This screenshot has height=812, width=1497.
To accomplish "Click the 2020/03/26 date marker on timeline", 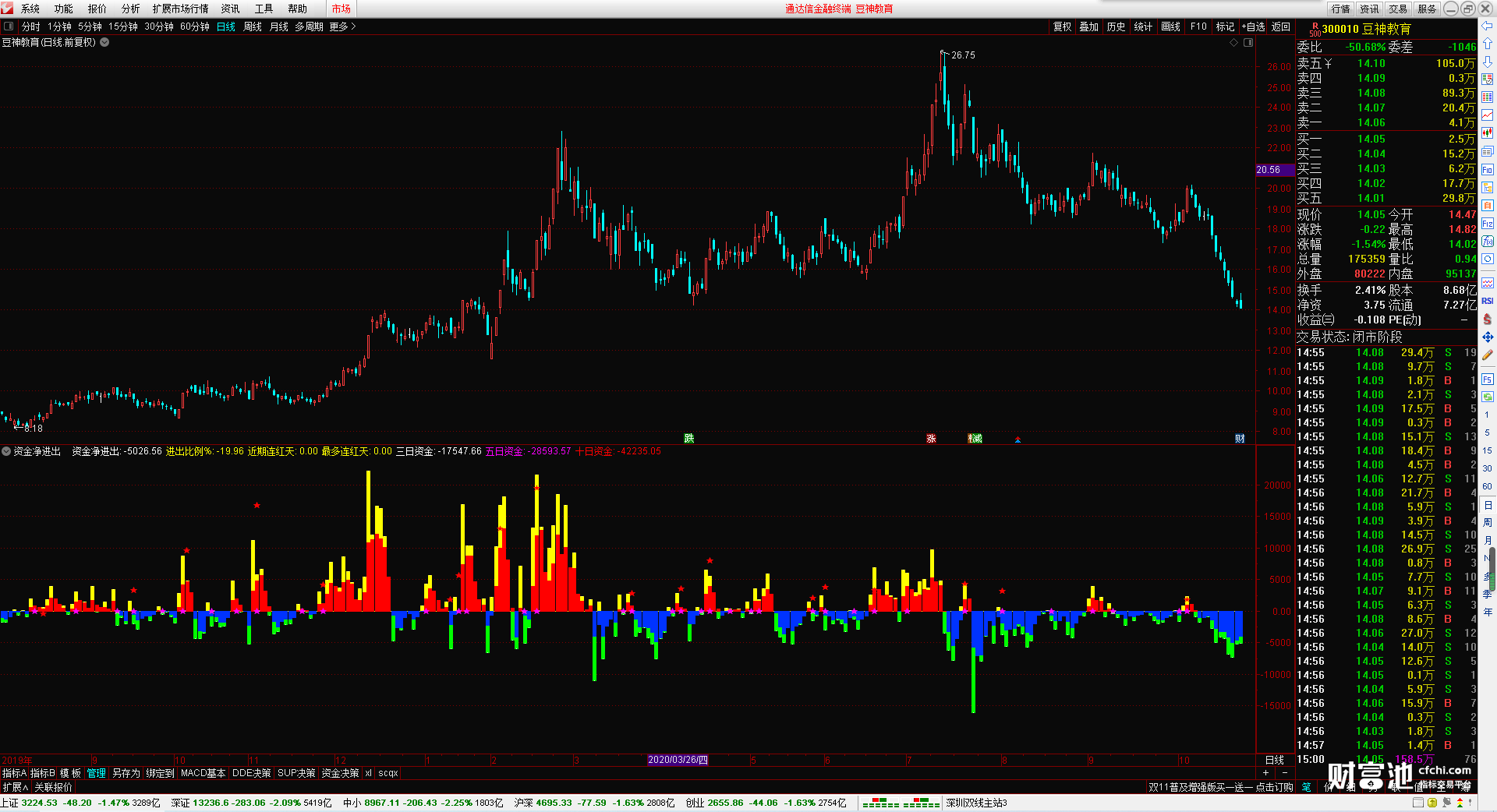I will pos(678,760).
